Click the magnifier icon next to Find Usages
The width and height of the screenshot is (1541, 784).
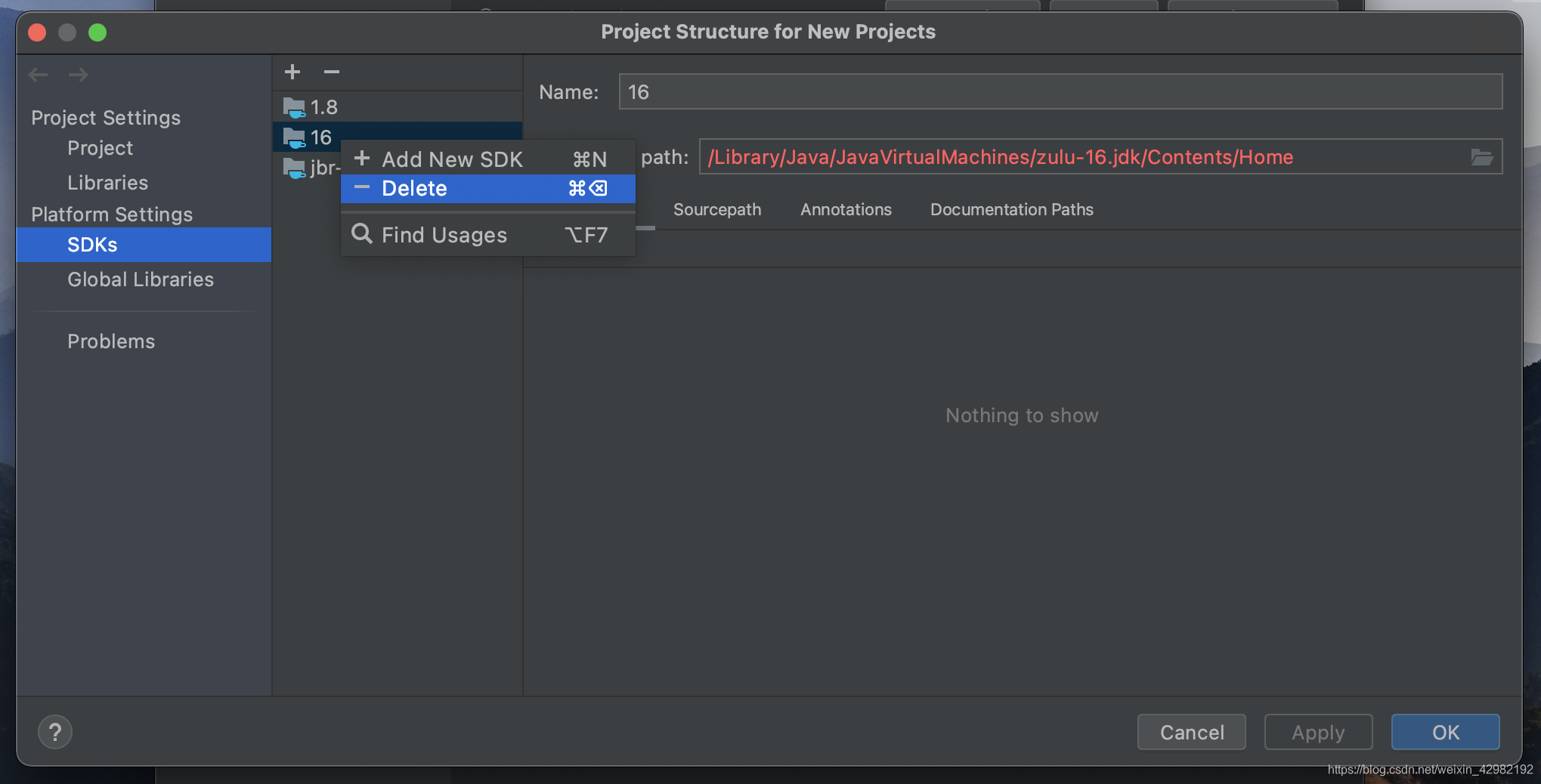[361, 234]
